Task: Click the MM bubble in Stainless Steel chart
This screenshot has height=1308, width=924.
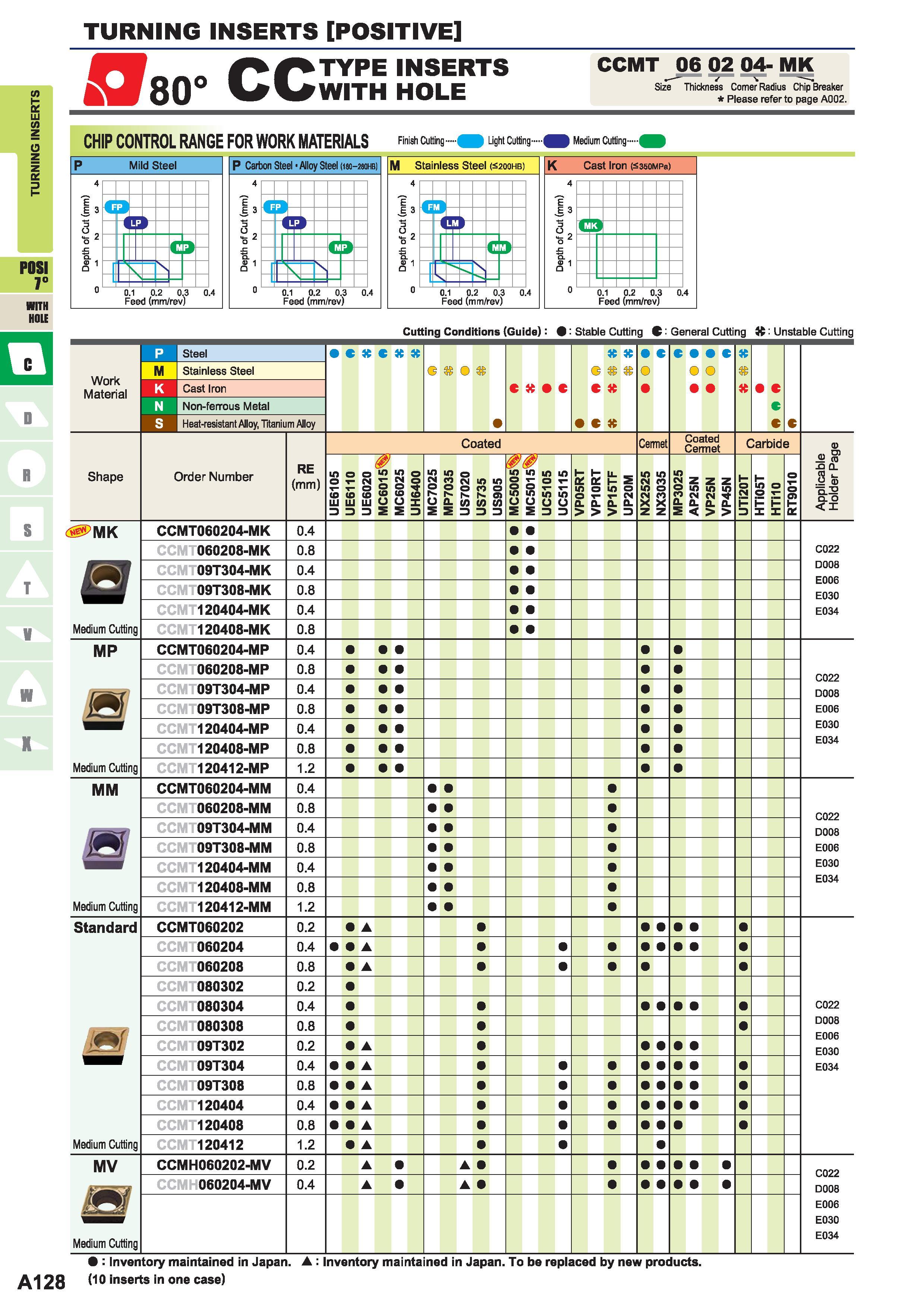Action: tap(499, 247)
